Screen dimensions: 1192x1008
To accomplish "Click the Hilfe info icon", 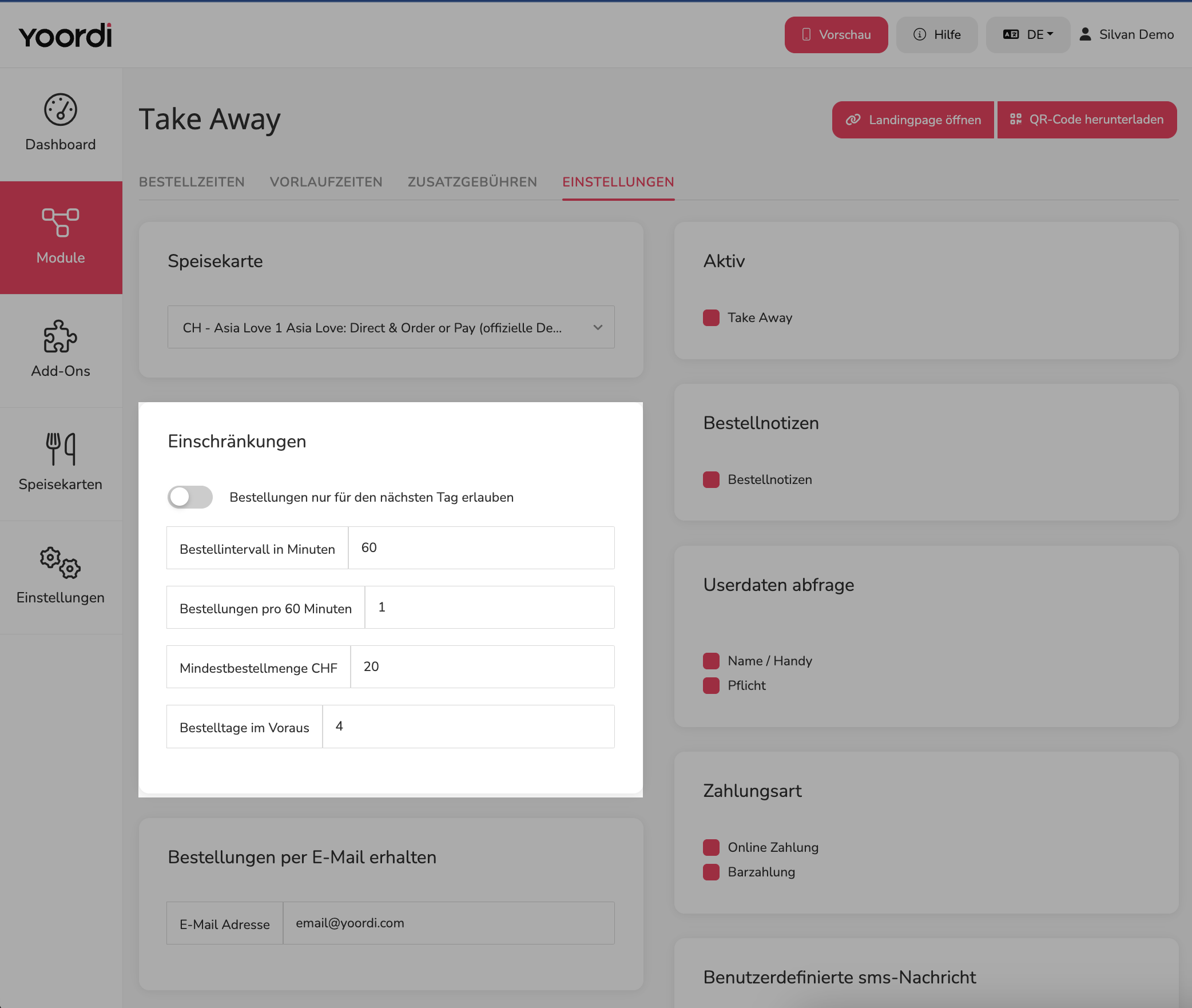I will [920, 34].
